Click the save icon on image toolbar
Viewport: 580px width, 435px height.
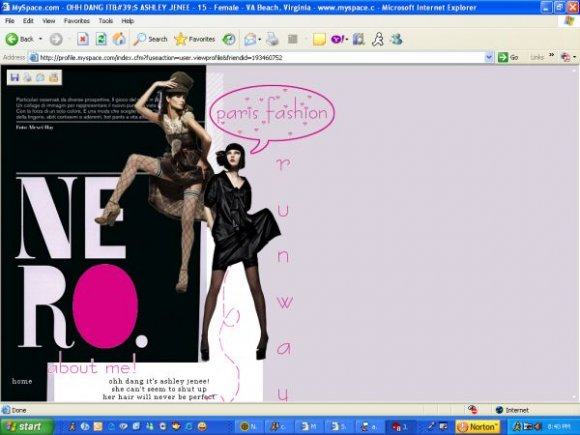tap(15, 77)
